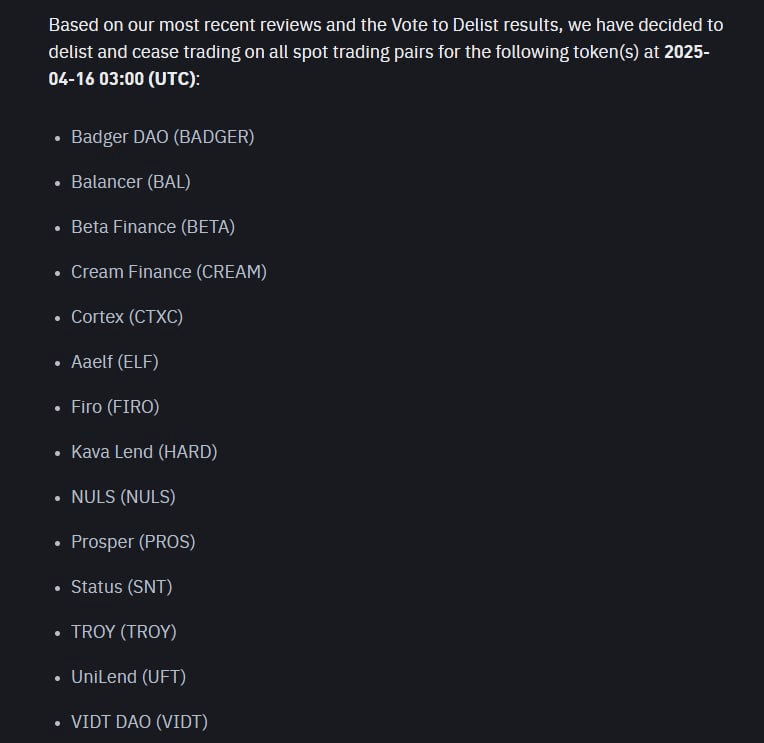Click the bullet point beside Kava Lend
The width and height of the screenshot is (764, 743).
[58, 453]
